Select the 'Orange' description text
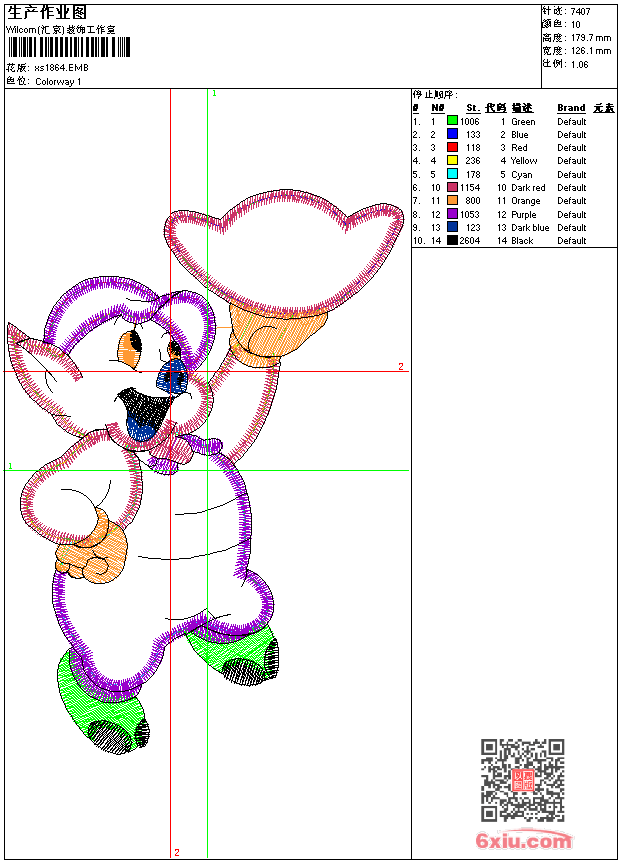The image size is (620, 860). 526,201
